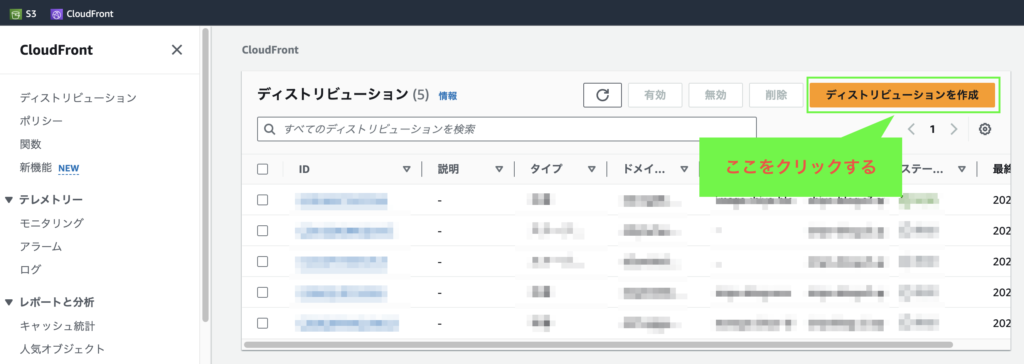Image resolution: width=1024 pixels, height=364 pixels.
Task: Collapse the テレメトリー section
Action: pos(8,200)
